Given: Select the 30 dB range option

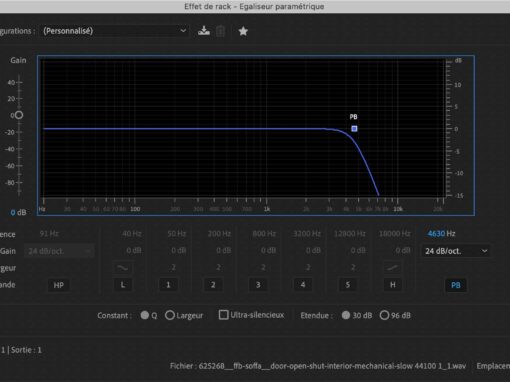Looking at the screenshot, I should tap(346, 315).
